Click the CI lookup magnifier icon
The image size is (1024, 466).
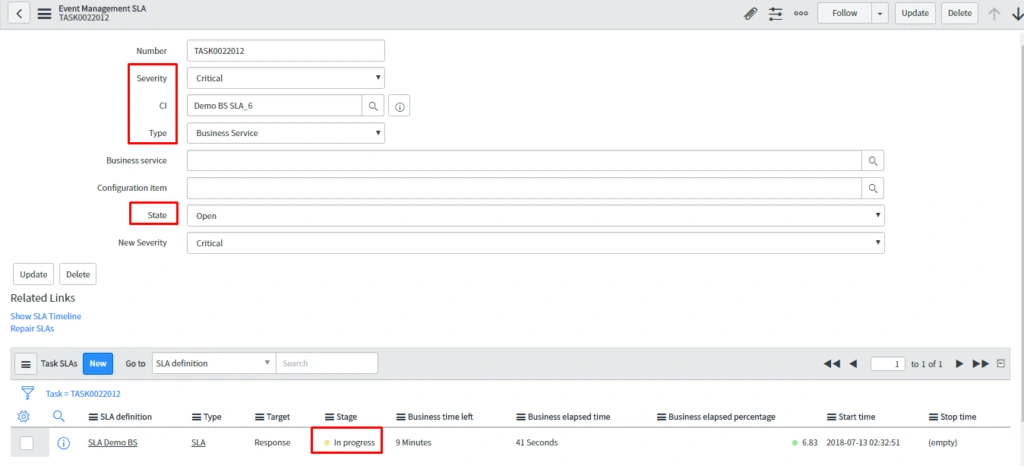pyautogui.click(x=372, y=105)
